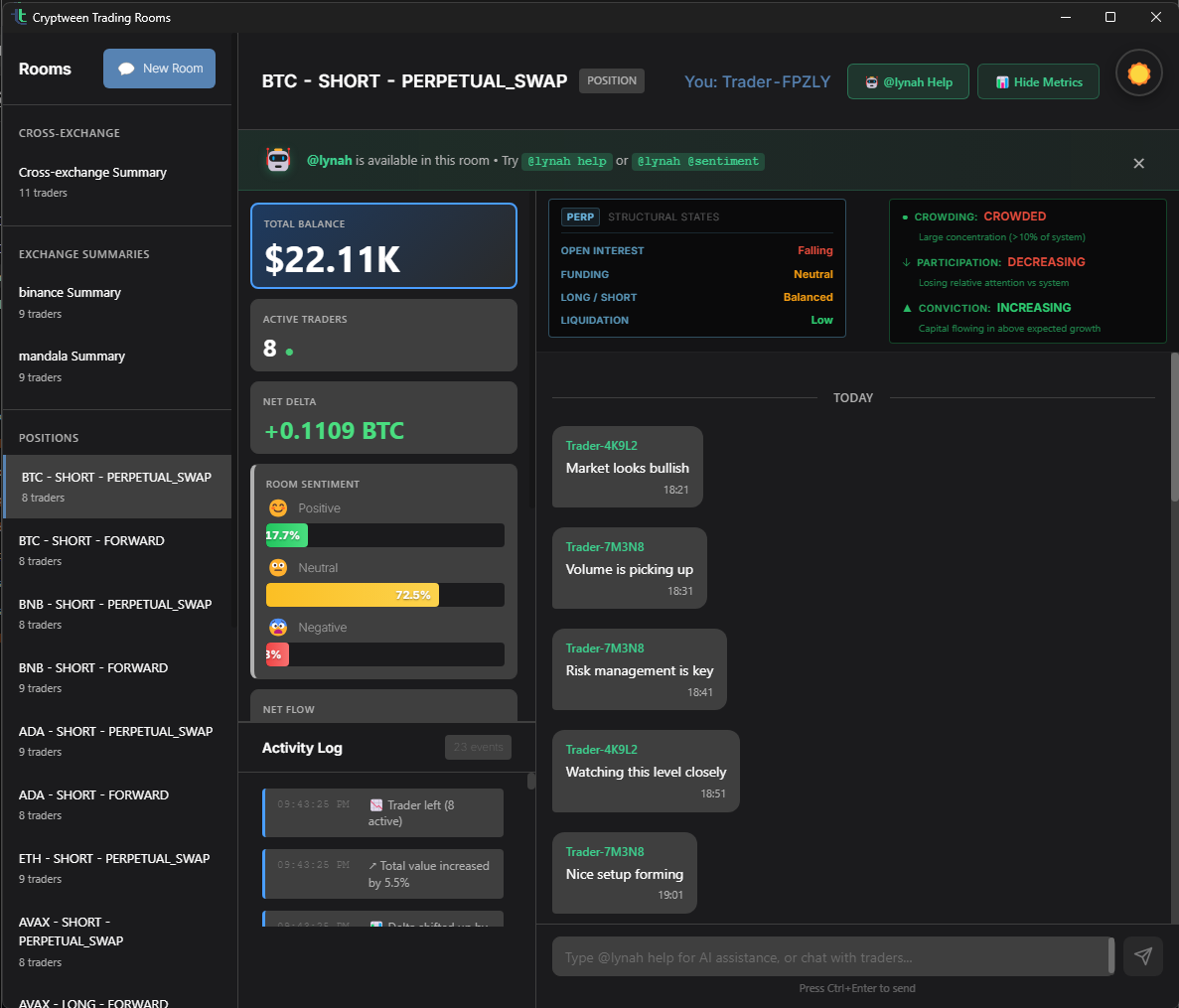The height and width of the screenshot is (1008, 1179).
Task: Click the Cryptween app logo icon
Action: click(x=19, y=16)
